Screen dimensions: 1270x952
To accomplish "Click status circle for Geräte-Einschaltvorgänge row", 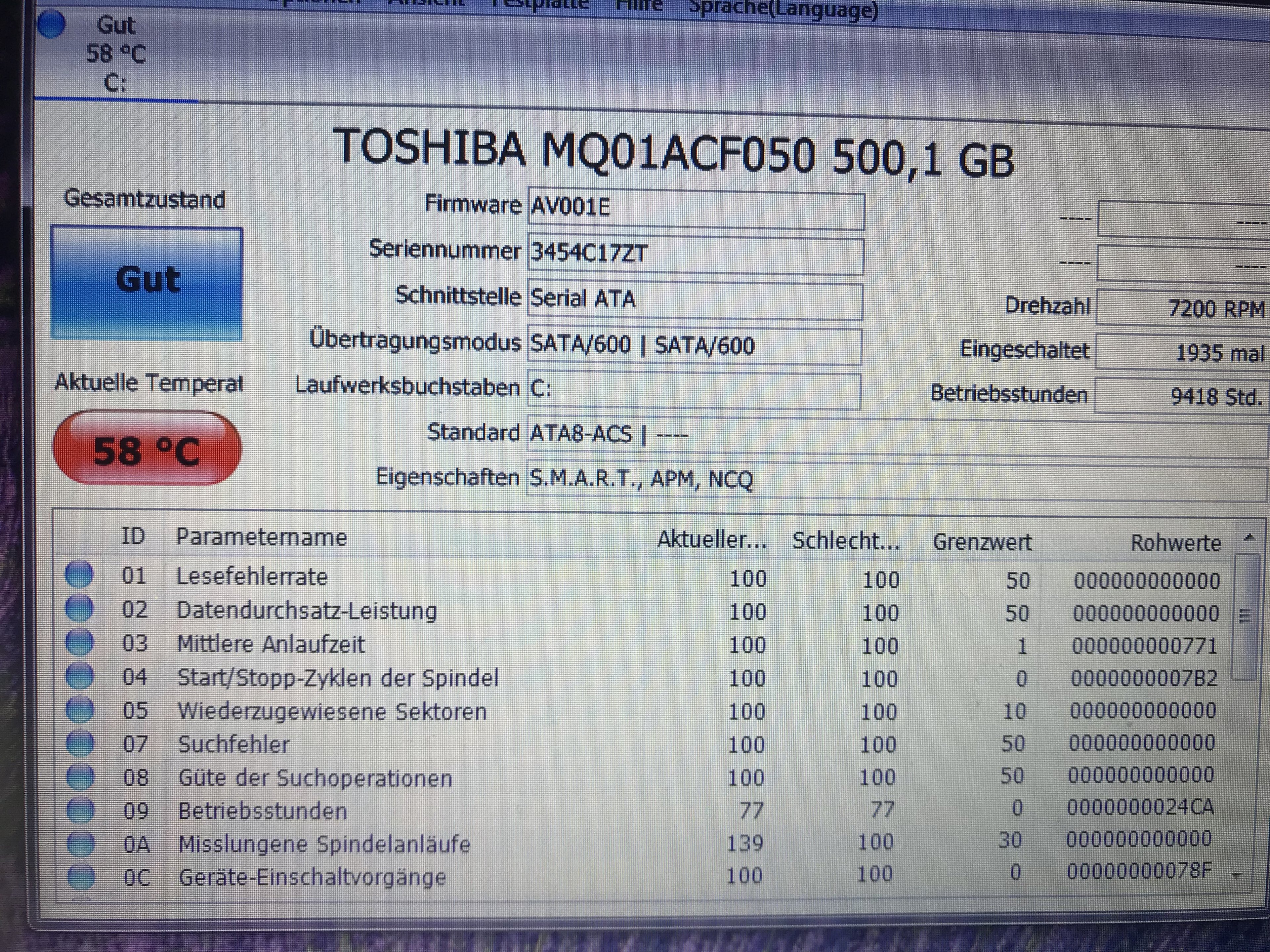I will pyautogui.click(x=81, y=877).
